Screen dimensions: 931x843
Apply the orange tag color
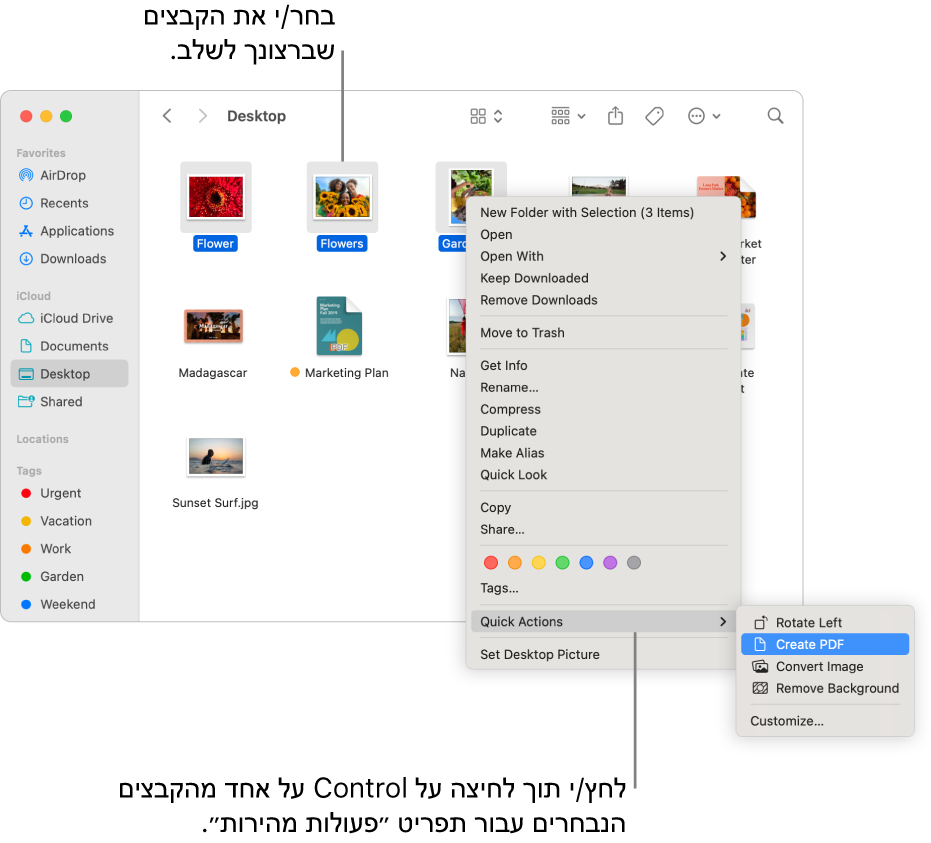point(515,563)
